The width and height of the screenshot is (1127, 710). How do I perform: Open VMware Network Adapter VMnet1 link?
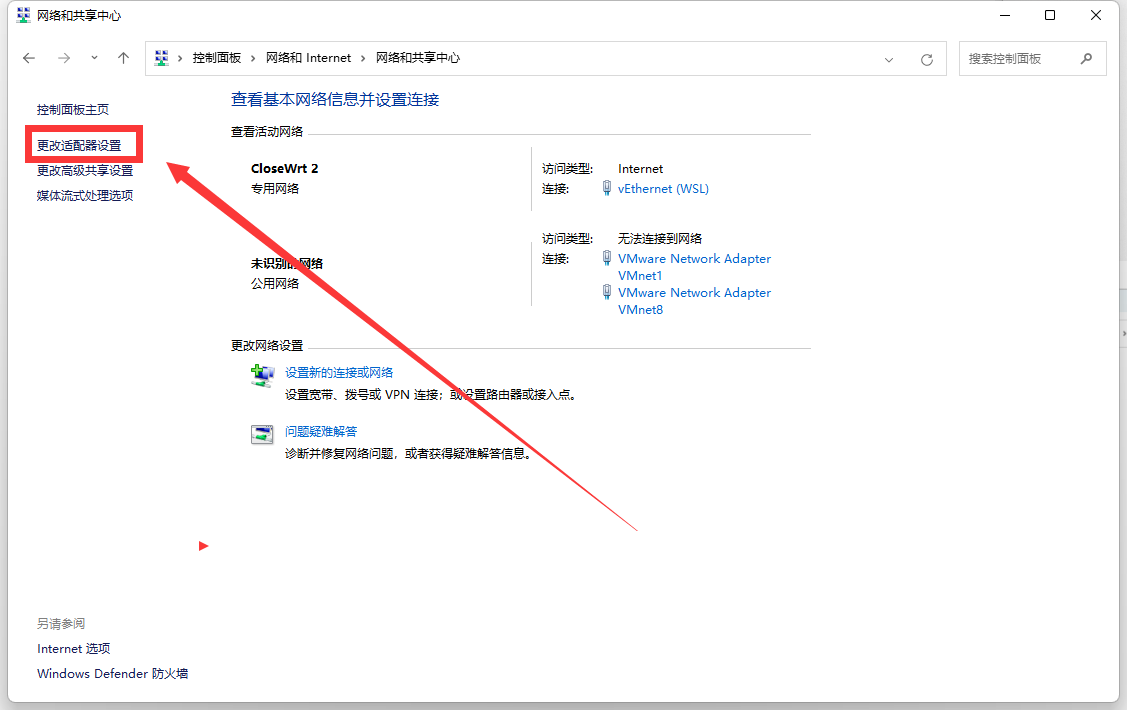pos(694,267)
